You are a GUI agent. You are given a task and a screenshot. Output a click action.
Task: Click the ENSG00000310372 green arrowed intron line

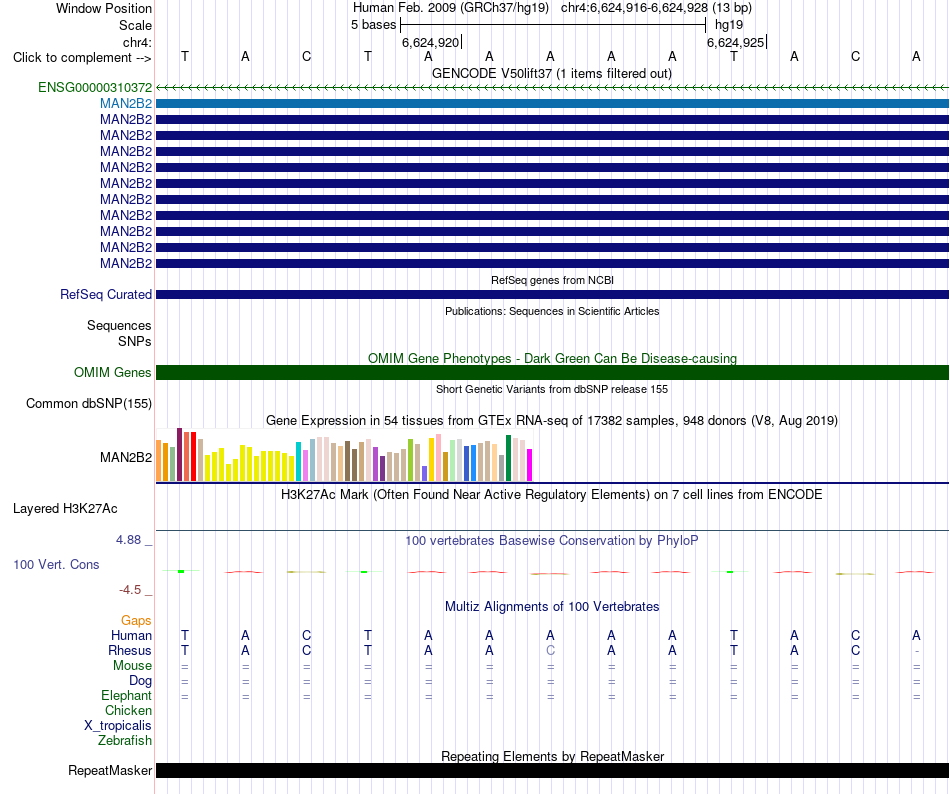pyautogui.click(x=552, y=88)
